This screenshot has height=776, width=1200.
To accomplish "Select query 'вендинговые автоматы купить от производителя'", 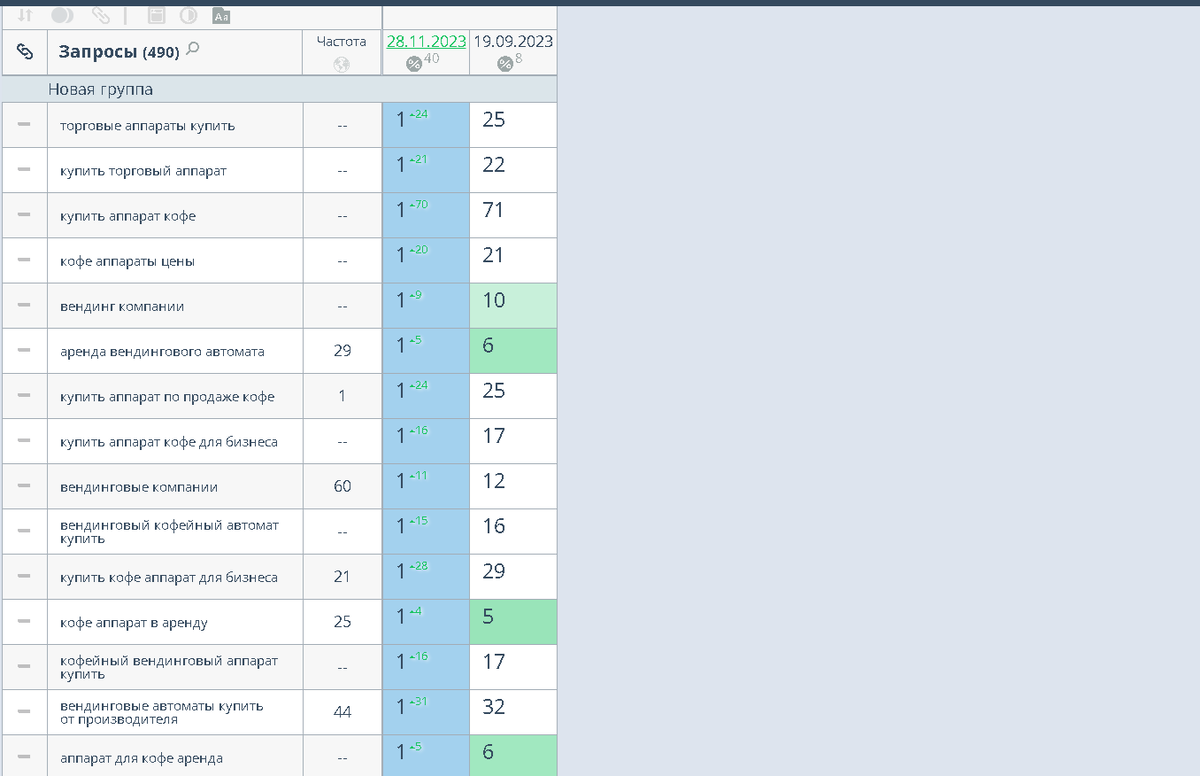I will click(162, 712).
